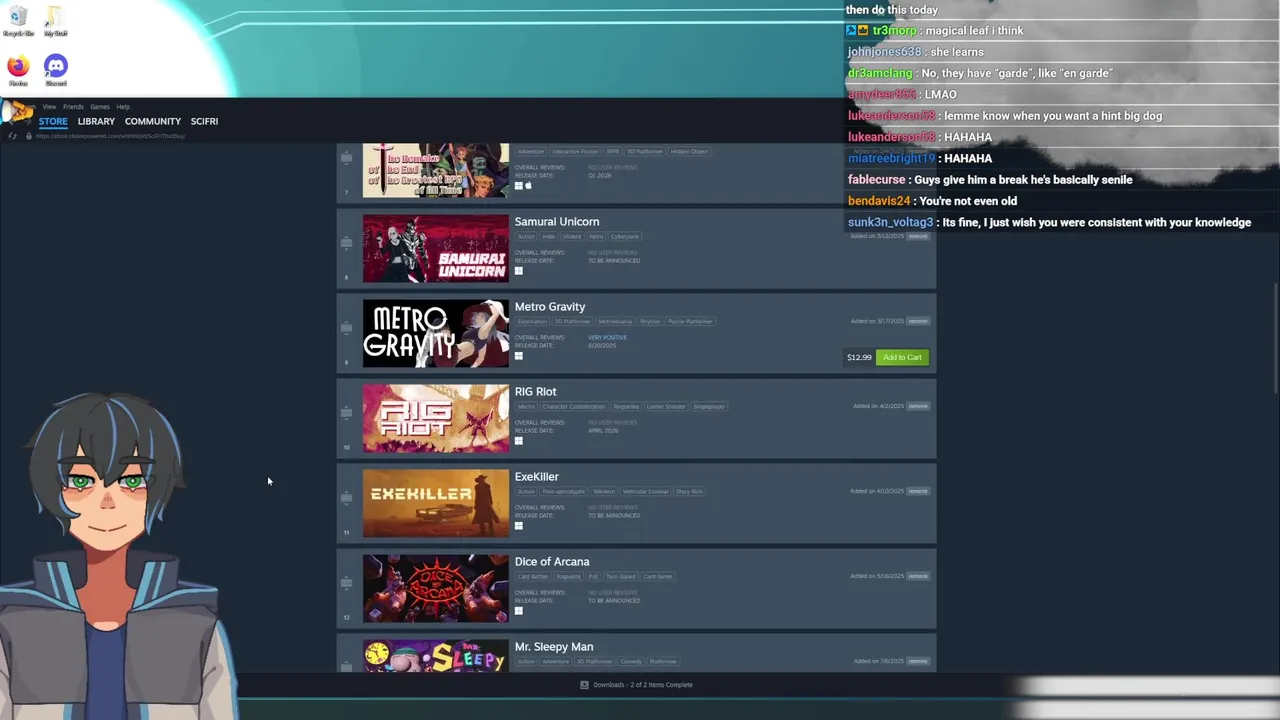Open the Library tab
This screenshot has height=720, width=1280.
96,121
